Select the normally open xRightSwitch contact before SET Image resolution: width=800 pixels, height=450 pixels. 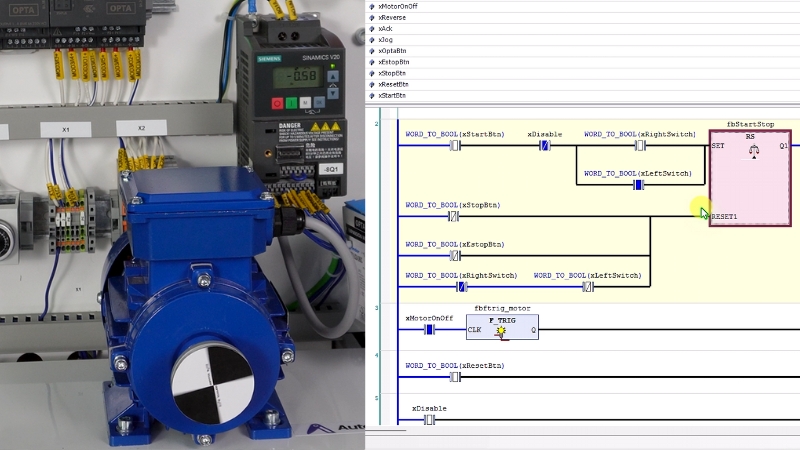coord(640,146)
